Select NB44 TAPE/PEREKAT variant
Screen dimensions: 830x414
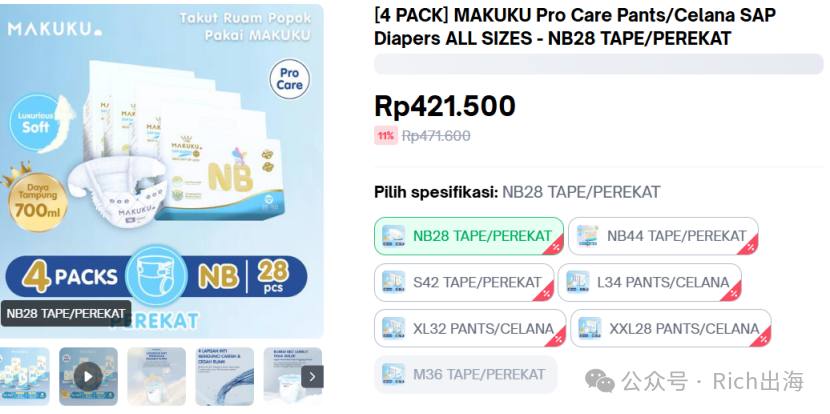pyautogui.click(x=663, y=236)
